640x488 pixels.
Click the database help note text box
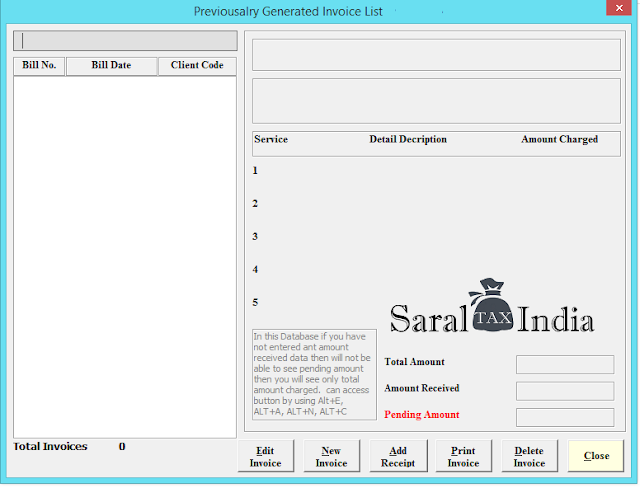click(x=314, y=374)
